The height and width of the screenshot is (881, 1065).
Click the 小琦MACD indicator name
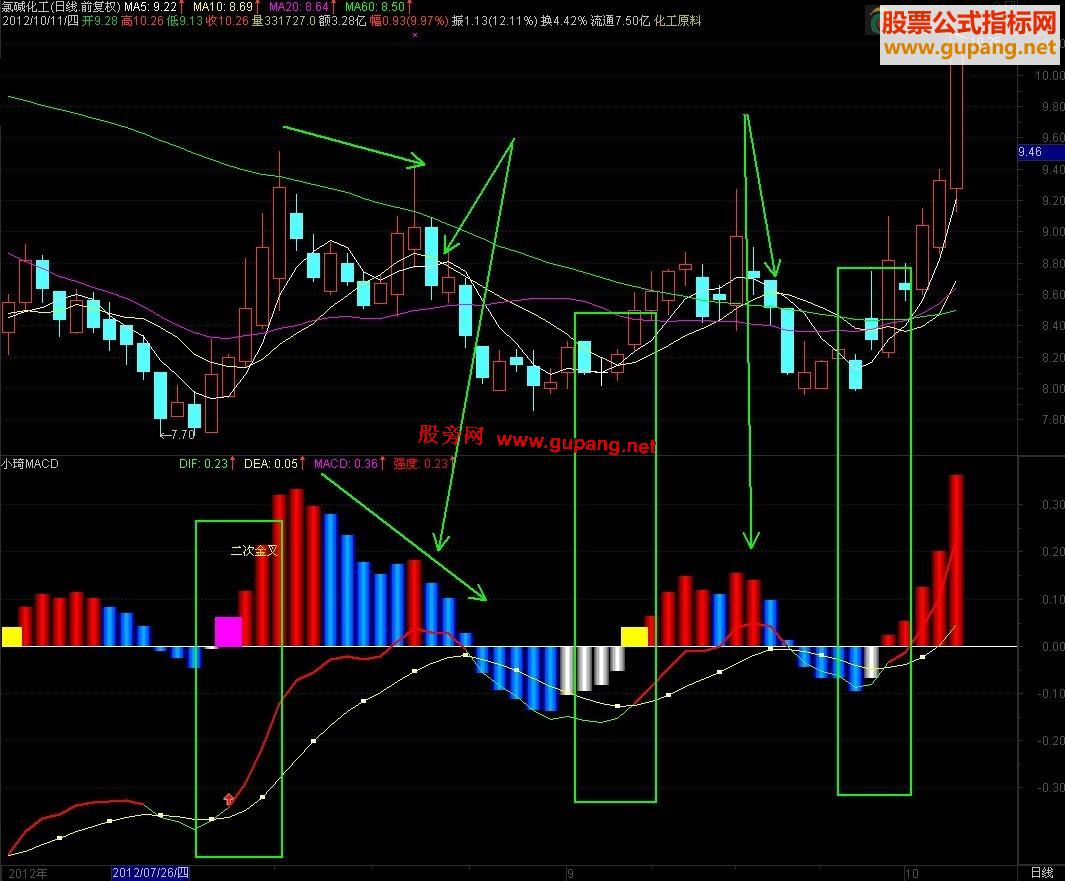[x=30, y=464]
